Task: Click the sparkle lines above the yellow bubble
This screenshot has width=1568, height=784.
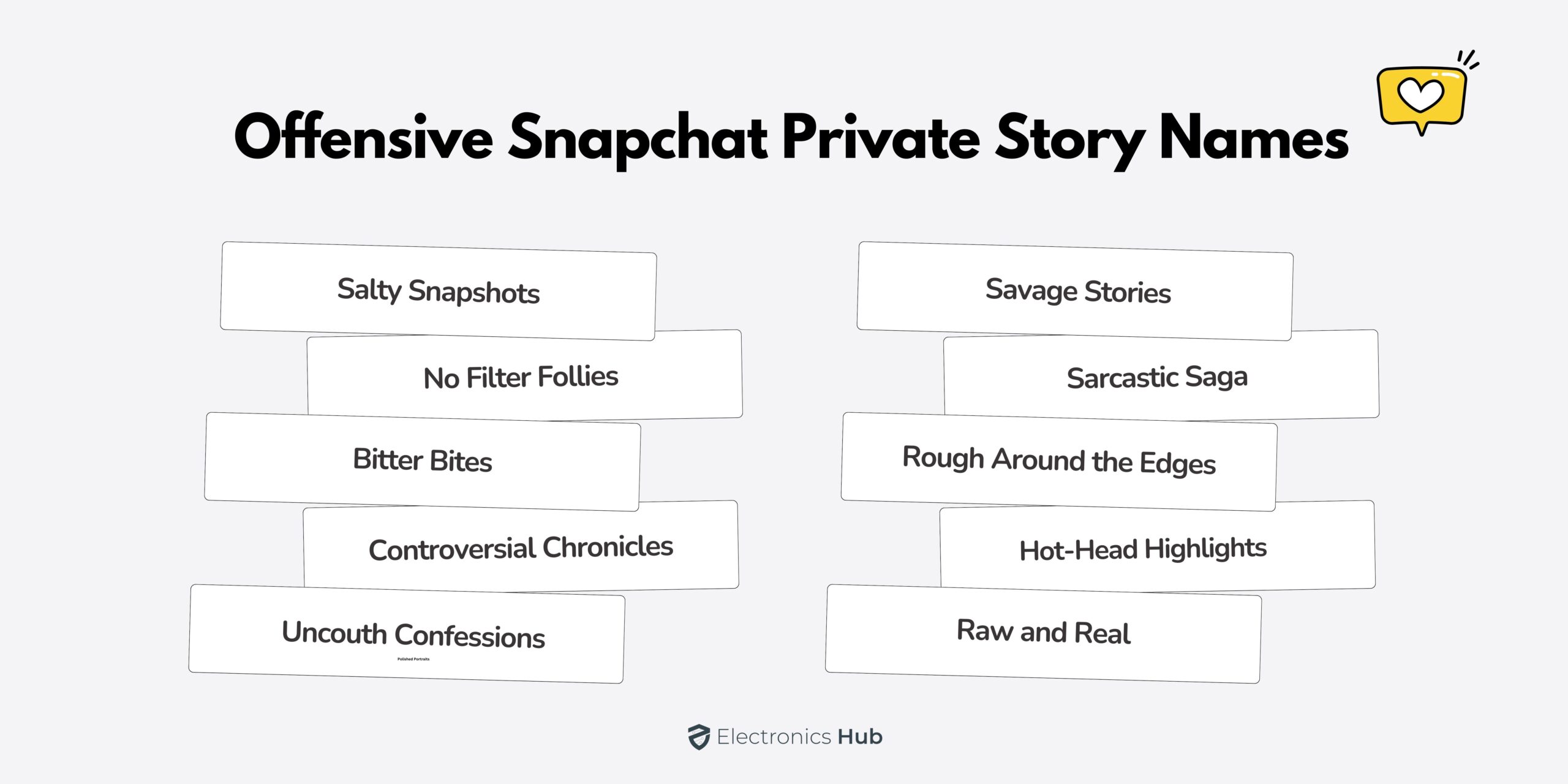Action: point(1469,61)
